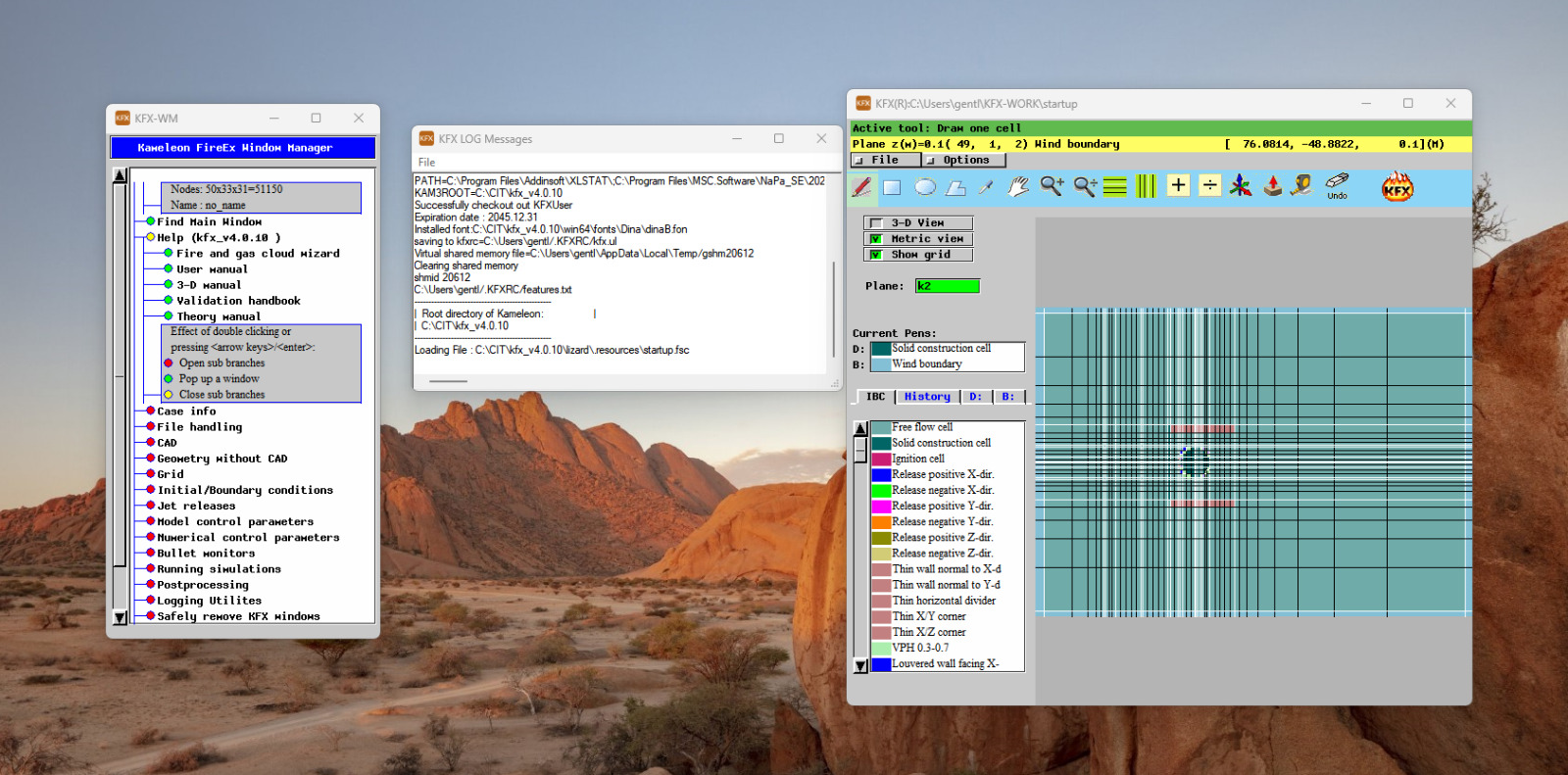This screenshot has height=775, width=1568.
Task: Expand the File handling branch
Action: click(150, 426)
